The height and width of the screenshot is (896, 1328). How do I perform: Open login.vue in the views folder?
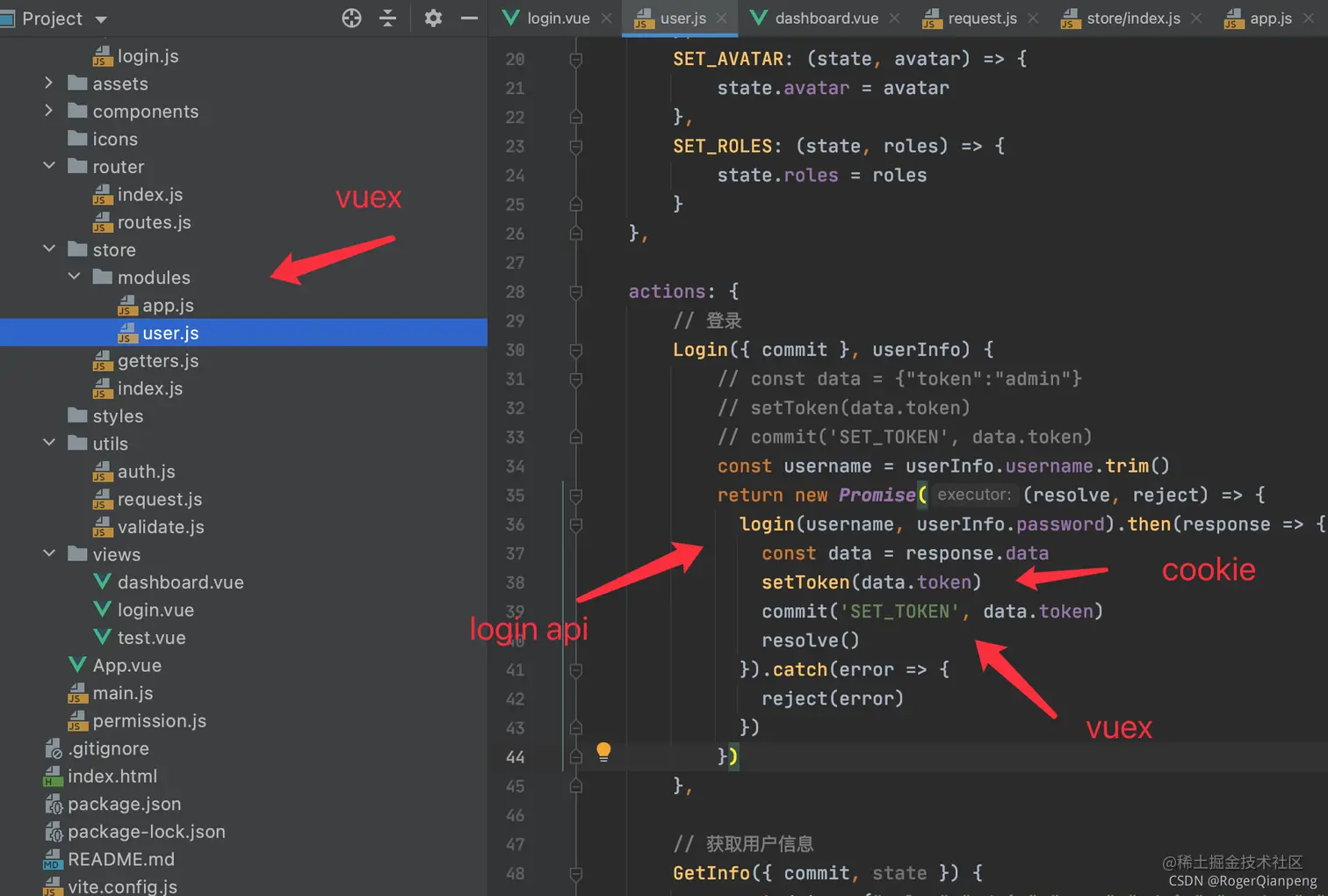click(x=143, y=610)
